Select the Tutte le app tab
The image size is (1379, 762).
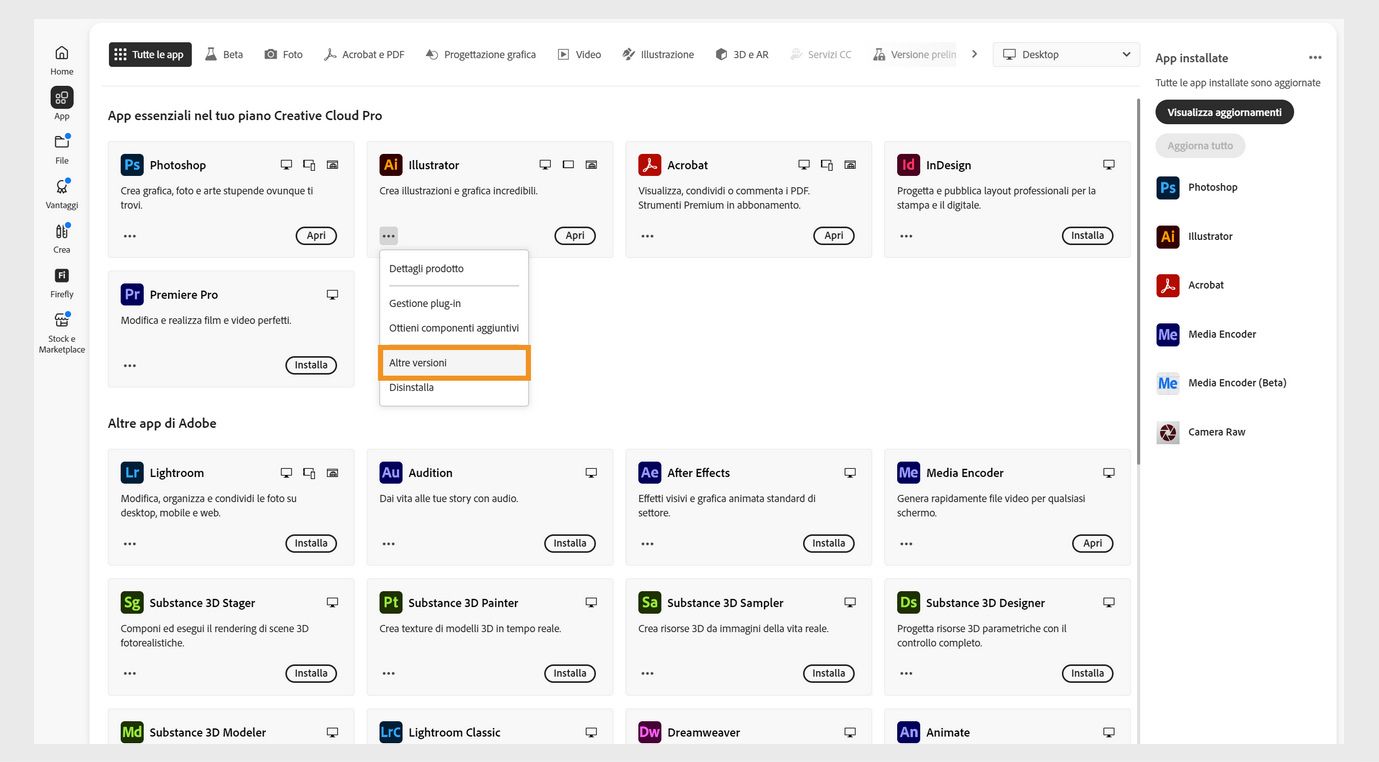(150, 55)
